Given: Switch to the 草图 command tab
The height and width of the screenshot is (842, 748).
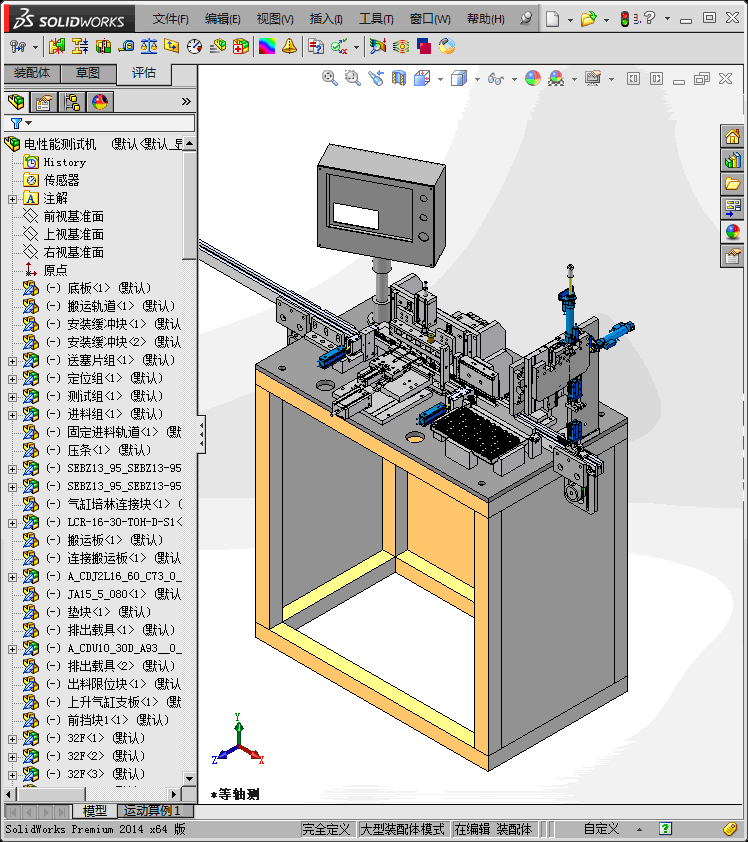Looking at the screenshot, I should pos(88,73).
